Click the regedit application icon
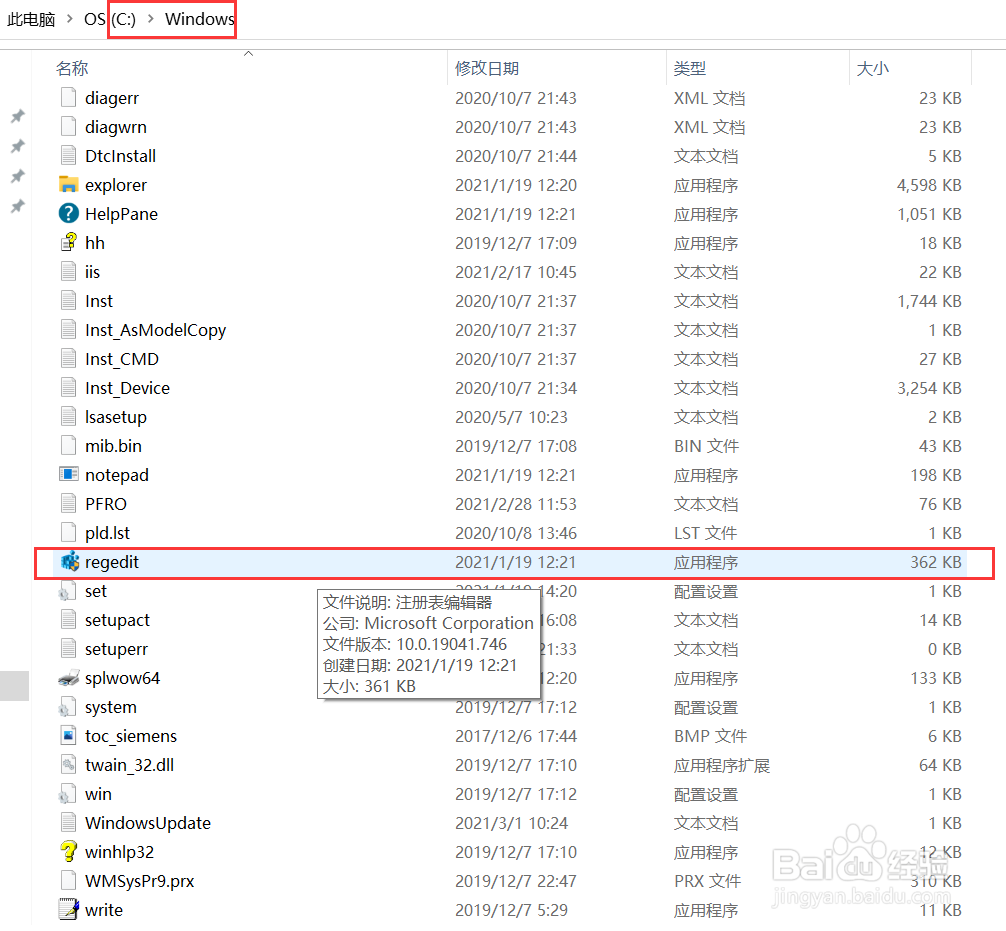This screenshot has height=931, width=1006. 69,562
